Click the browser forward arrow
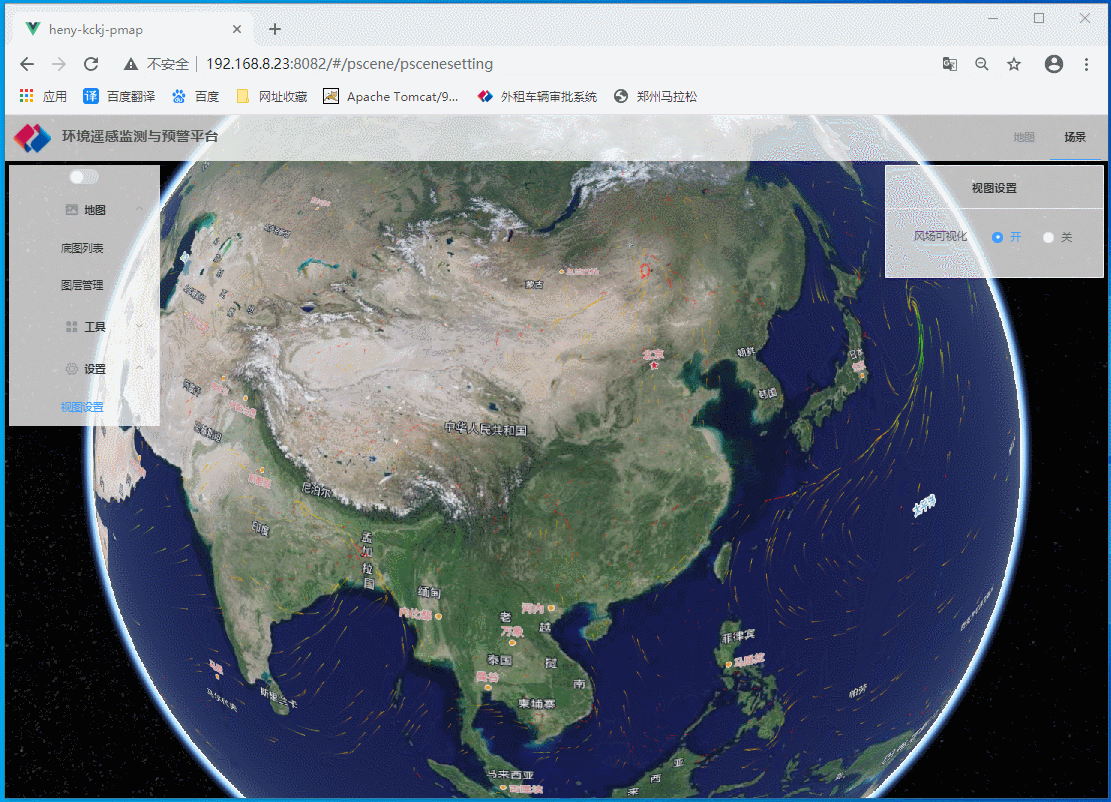This screenshot has height=802, width=1111. pyautogui.click(x=59, y=64)
